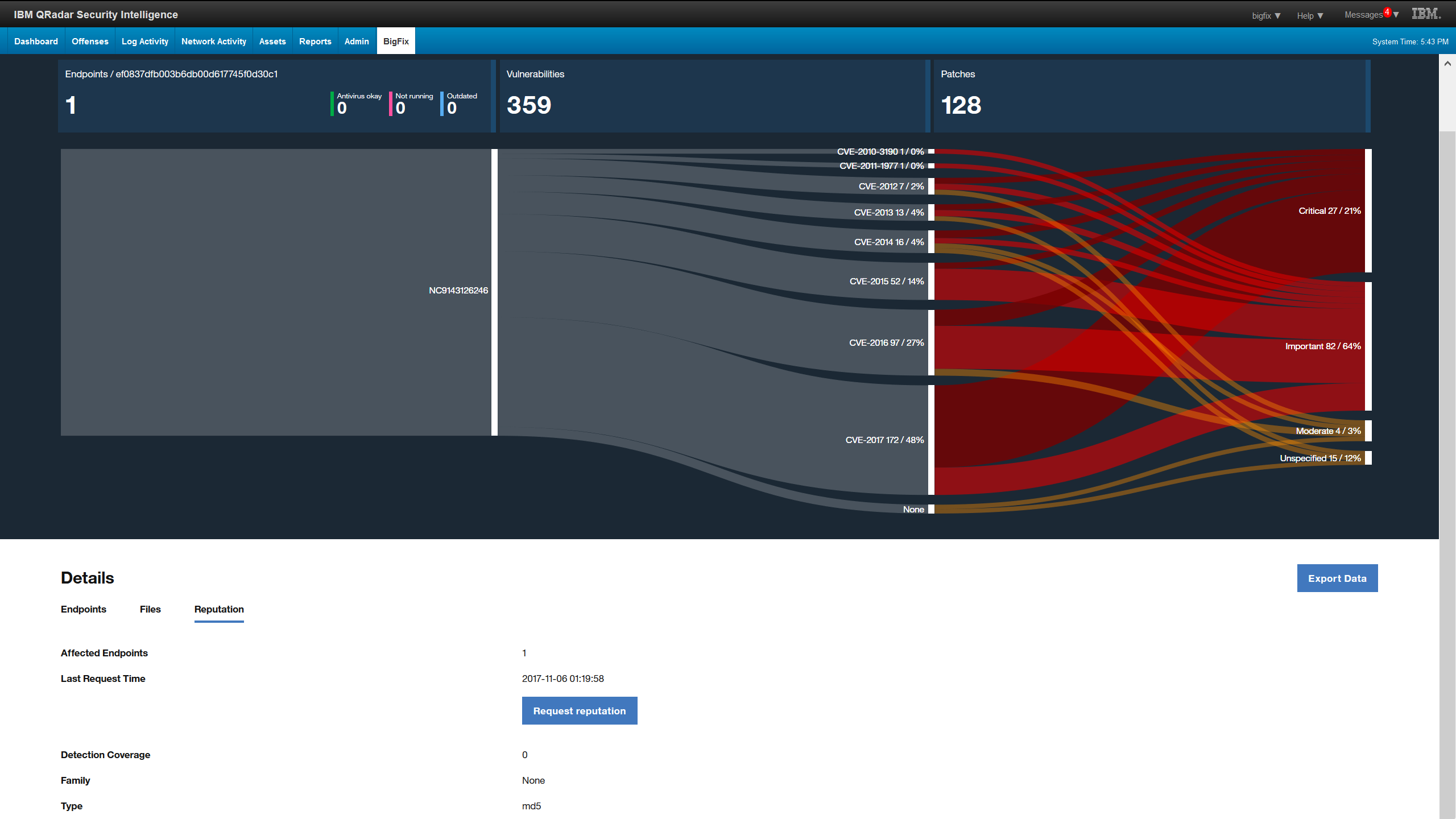Open the Admin tab

(x=356, y=41)
